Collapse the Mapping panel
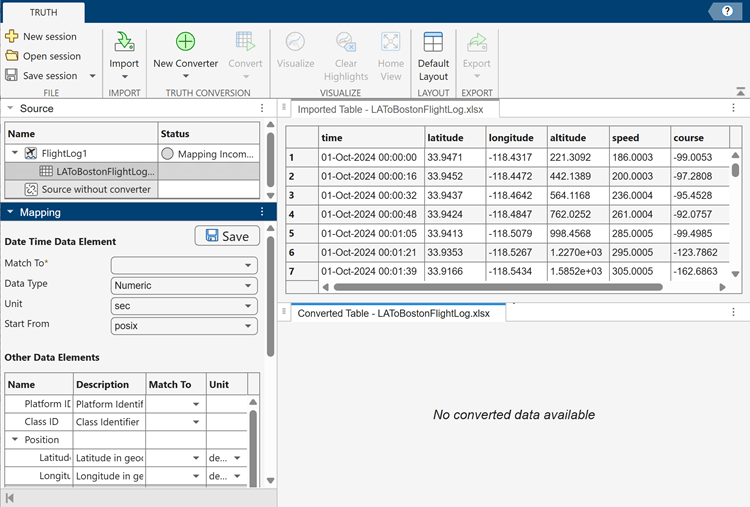The height and width of the screenshot is (507, 750). [x=10, y=212]
